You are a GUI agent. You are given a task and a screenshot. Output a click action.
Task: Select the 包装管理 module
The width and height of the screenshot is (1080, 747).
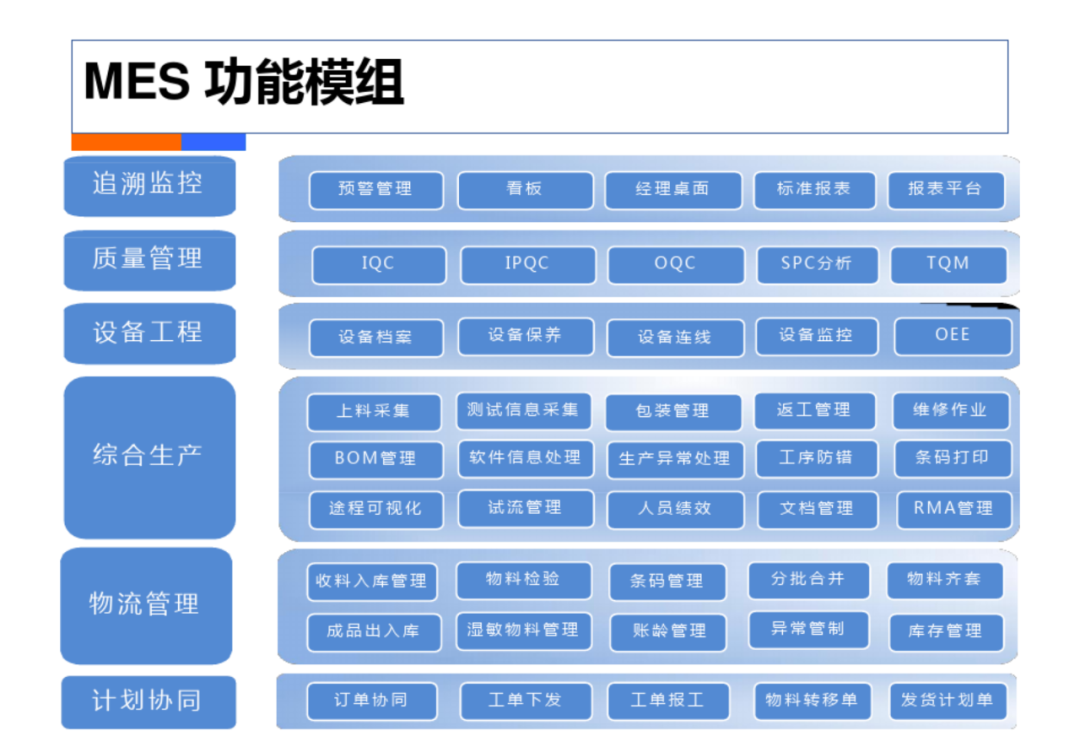coord(674,412)
